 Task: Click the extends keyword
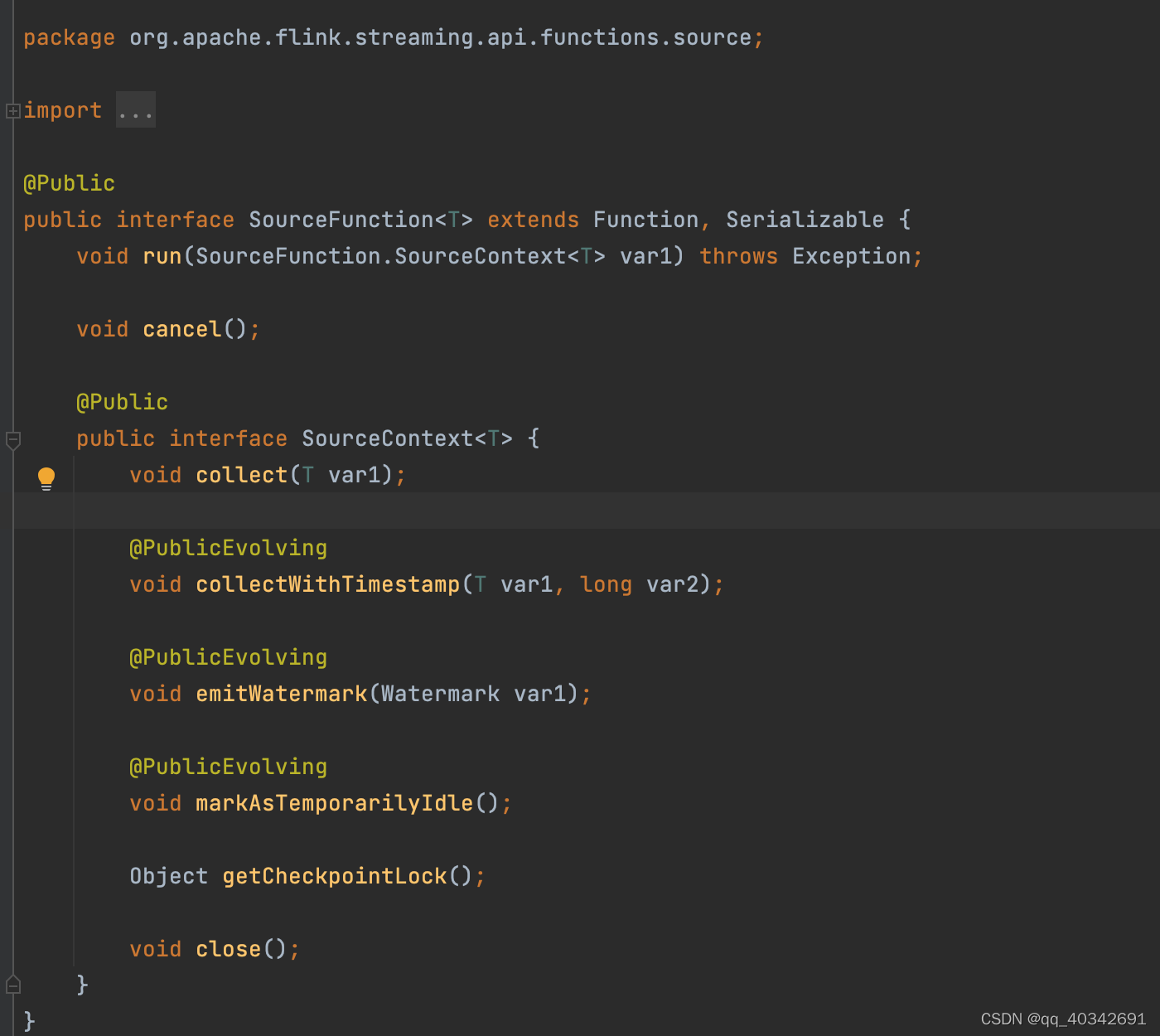pos(533,220)
